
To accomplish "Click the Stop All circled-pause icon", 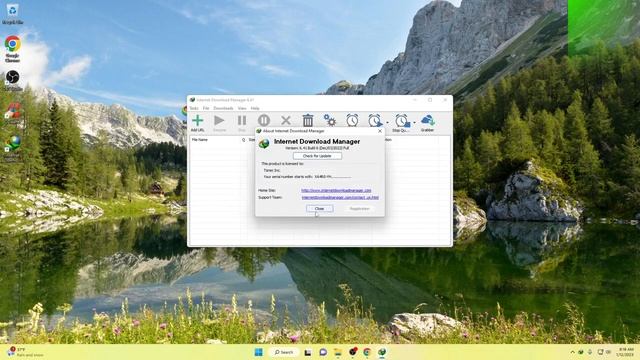I will click(264, 120).
